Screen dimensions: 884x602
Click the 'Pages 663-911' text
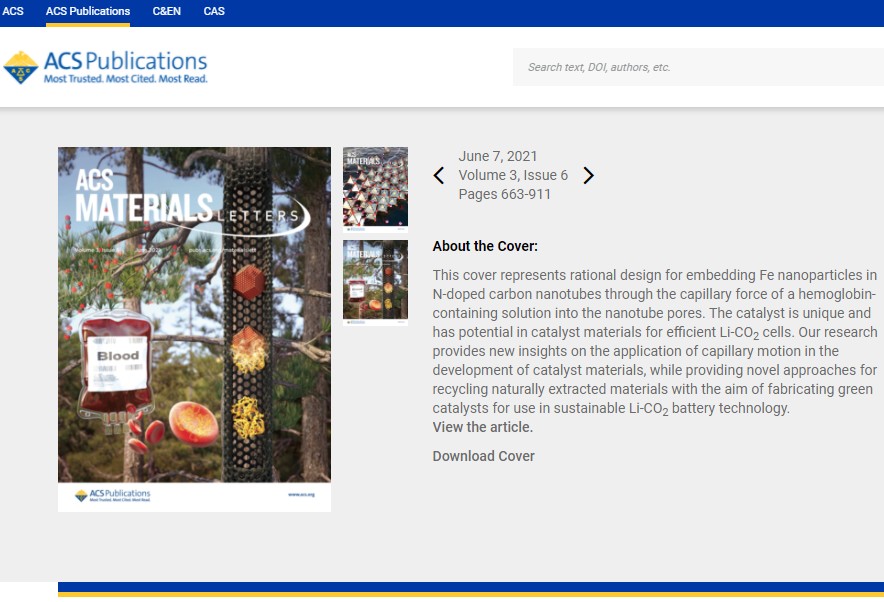pos(505,194)
